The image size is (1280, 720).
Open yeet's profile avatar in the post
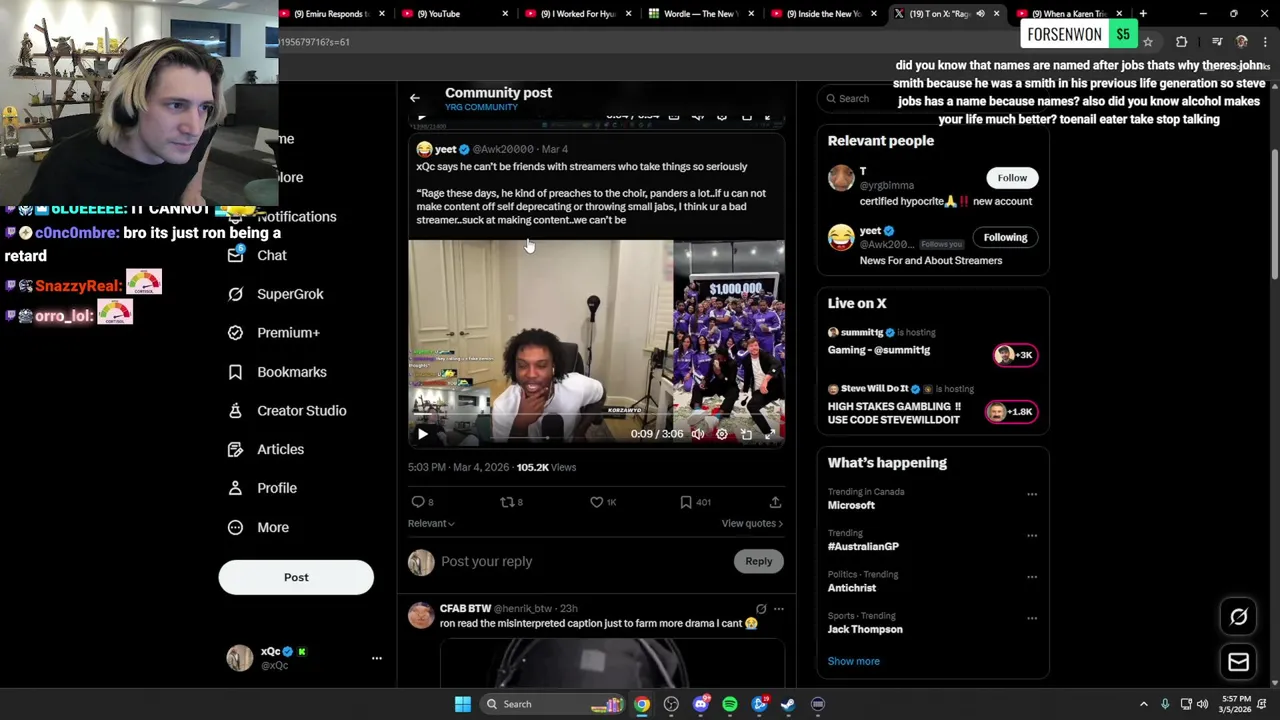(424, 149)
